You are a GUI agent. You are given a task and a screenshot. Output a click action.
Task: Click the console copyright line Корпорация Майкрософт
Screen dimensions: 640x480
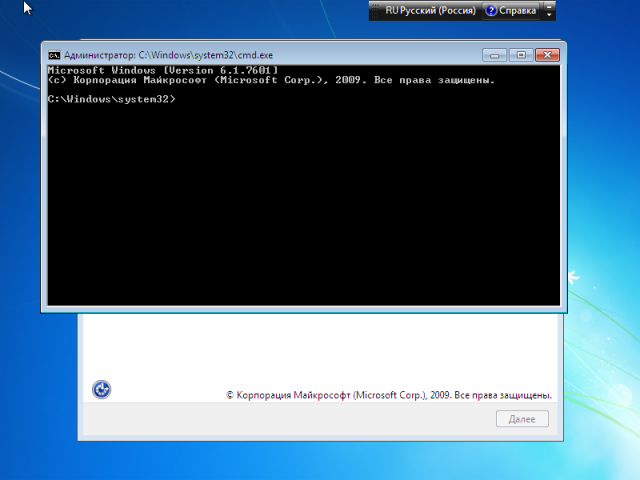(271, 80)
